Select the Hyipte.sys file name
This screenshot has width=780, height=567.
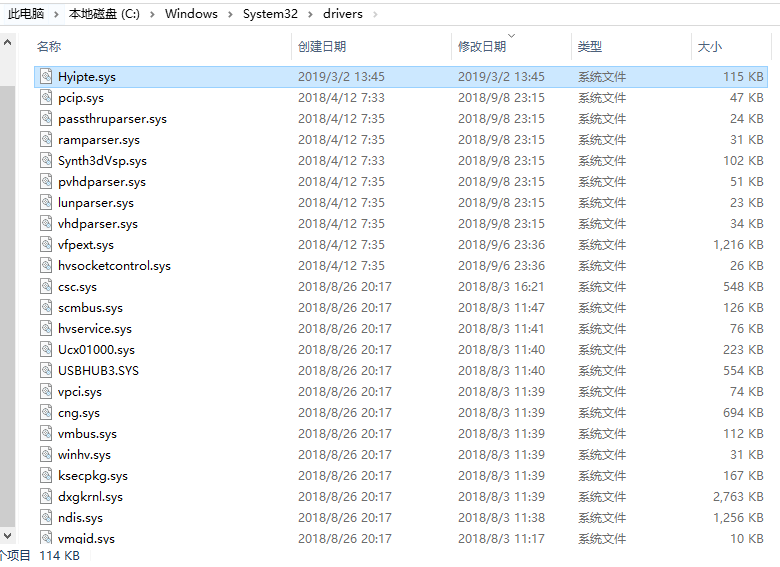[87, 77]
